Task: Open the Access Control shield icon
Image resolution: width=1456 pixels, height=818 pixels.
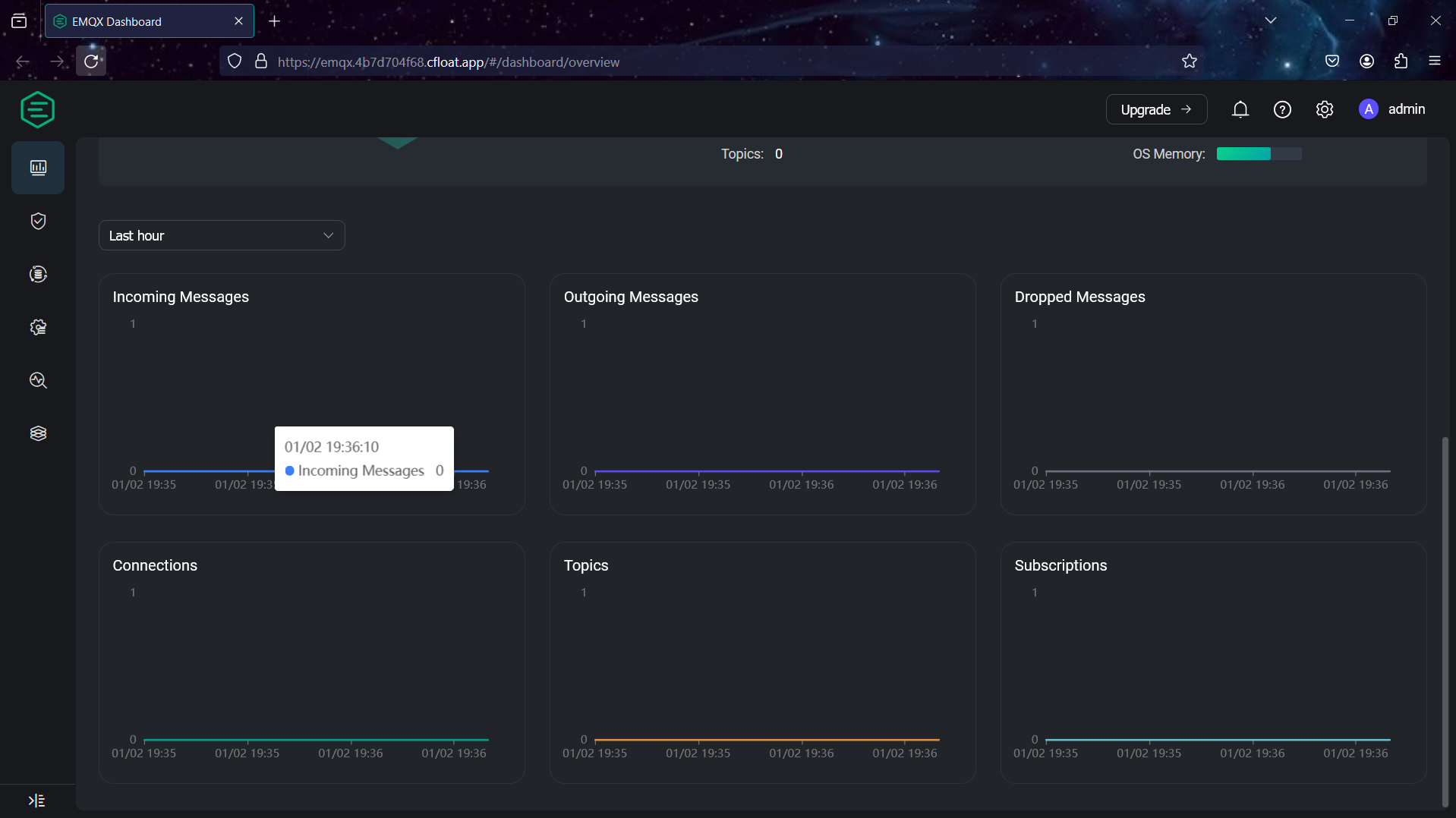Action: (38, 221)
